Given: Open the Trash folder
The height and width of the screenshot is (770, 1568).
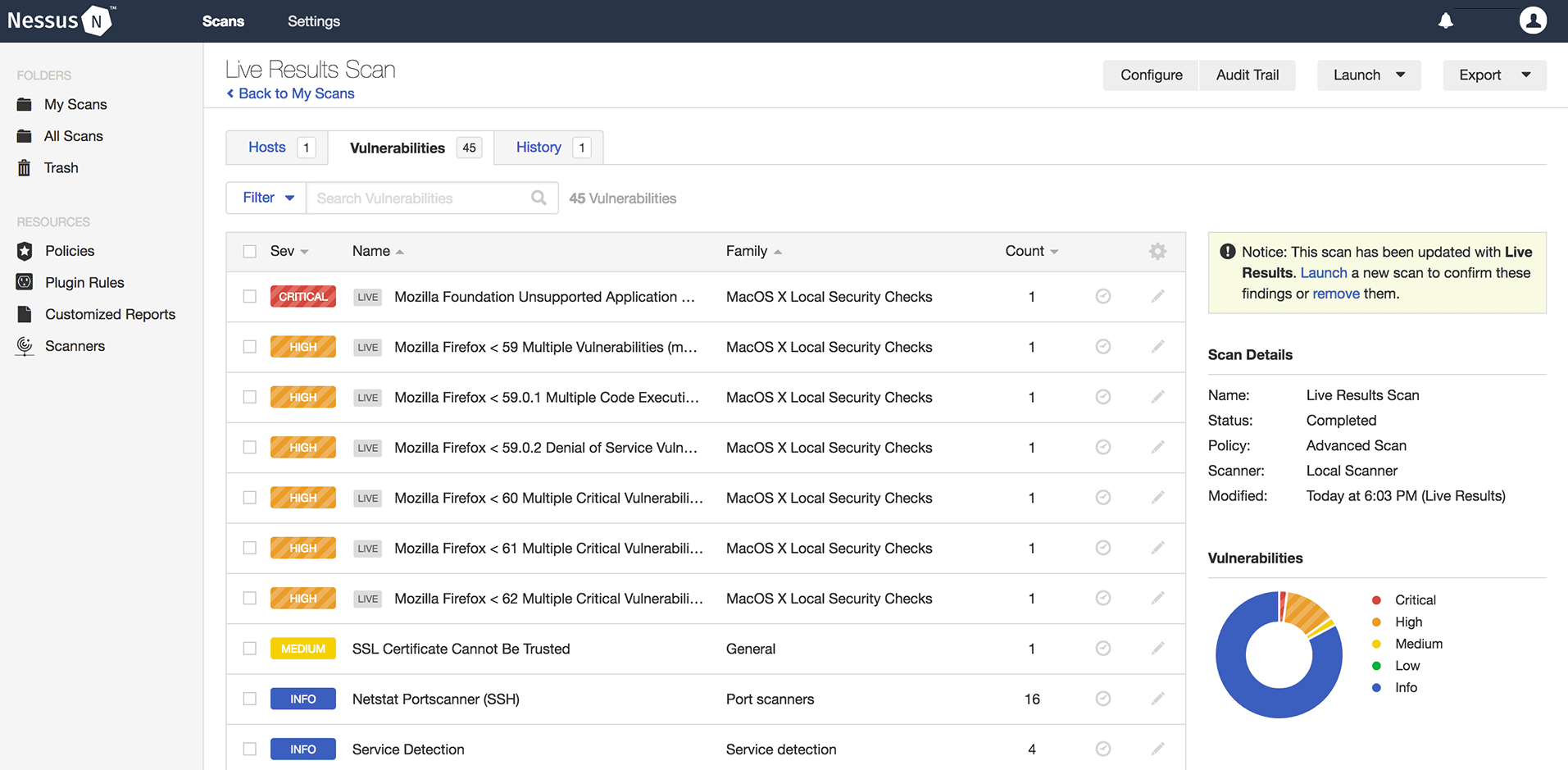Looking at the screenshot, I should pyautogui.click(x=61, y=168).
